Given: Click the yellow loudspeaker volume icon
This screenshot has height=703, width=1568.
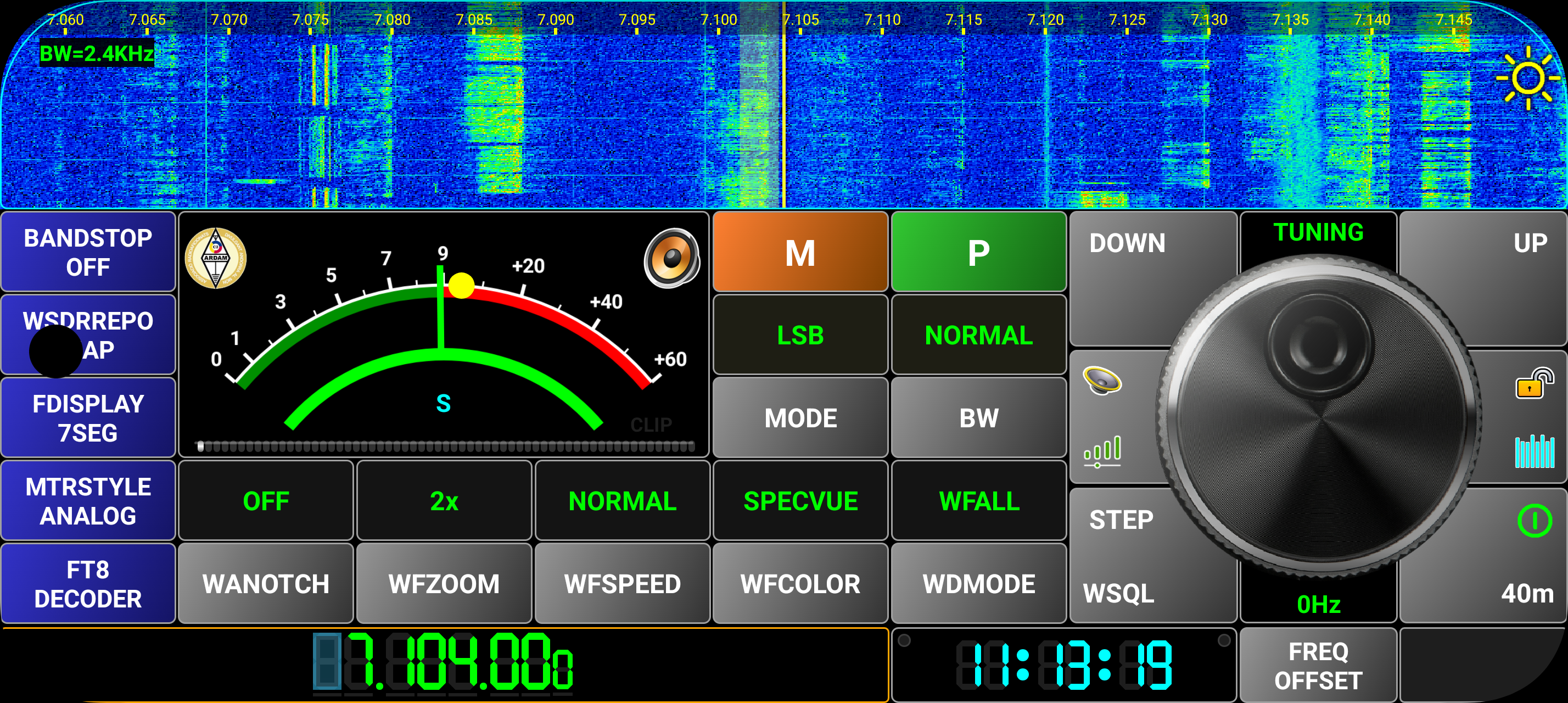Looking at the screenshot, I should [x=1102, y=381].
